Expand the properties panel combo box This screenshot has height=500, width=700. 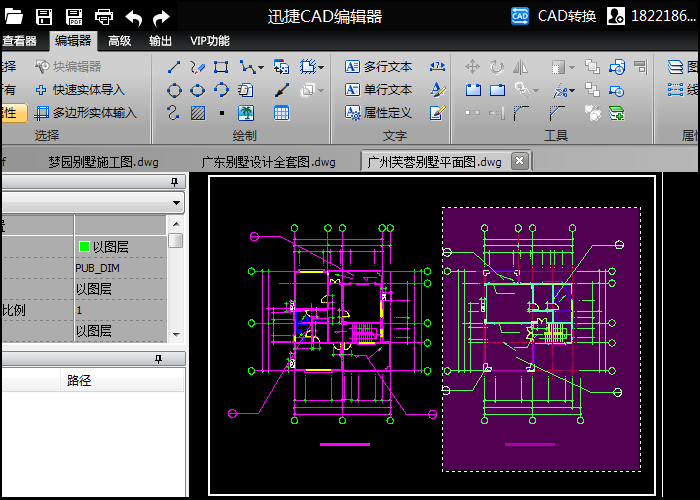[176, 203]
